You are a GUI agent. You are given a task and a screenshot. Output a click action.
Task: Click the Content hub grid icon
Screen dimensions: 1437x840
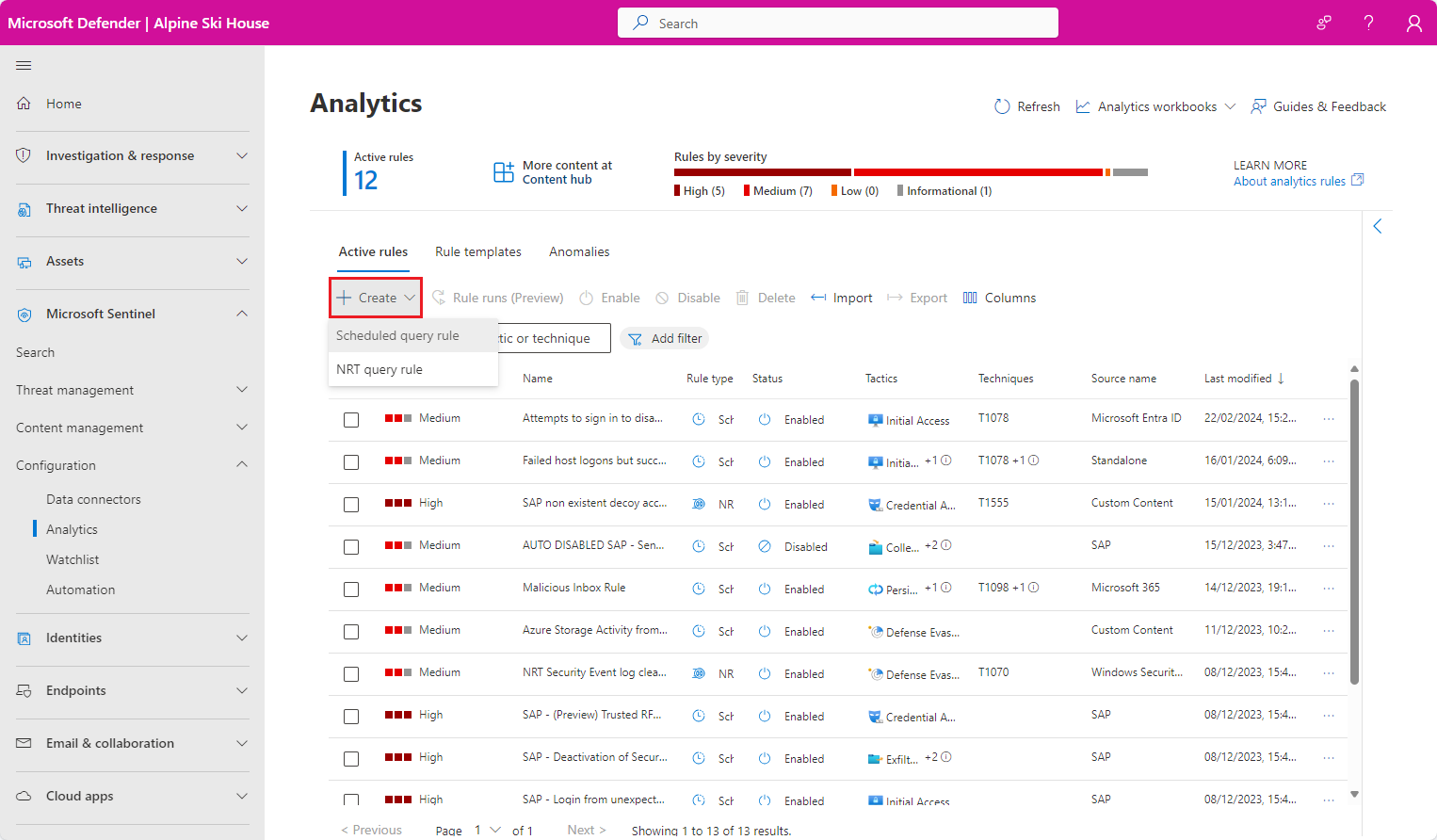click(x=504, y=171)
